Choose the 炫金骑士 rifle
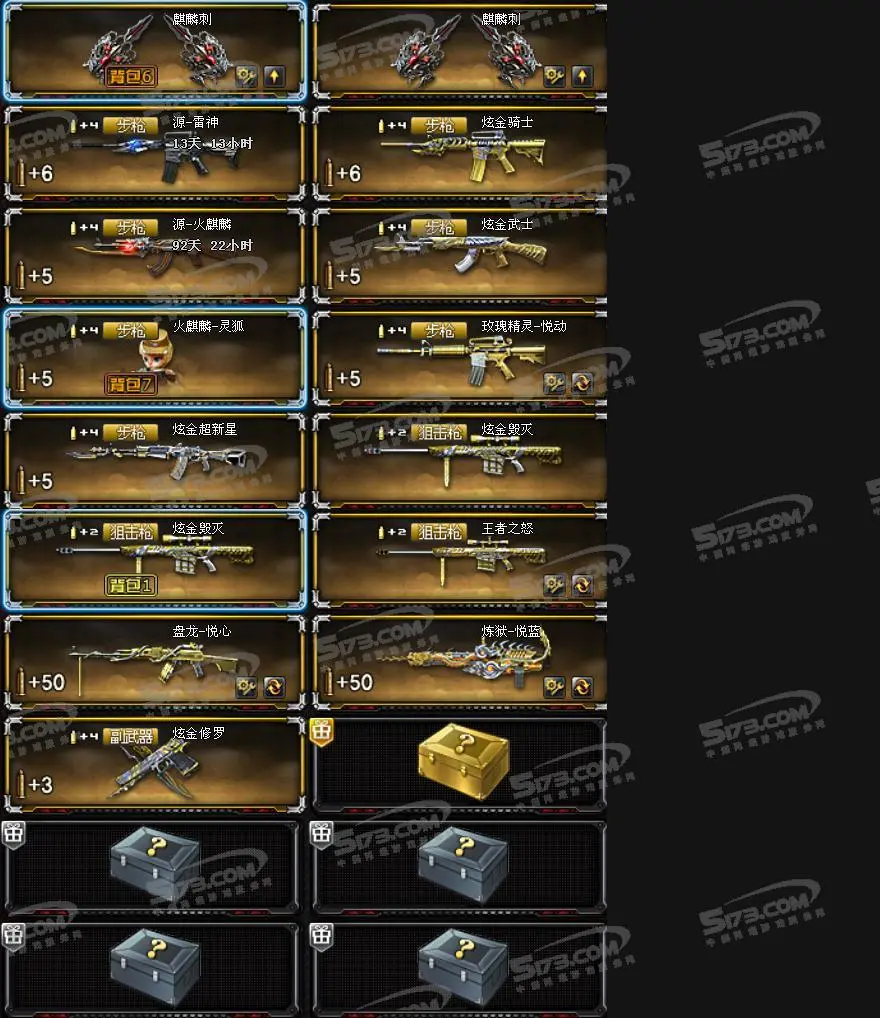Image resolution: width=880 pixels, height=1018 pixels. pyautogui.click(x=460, y=153)
